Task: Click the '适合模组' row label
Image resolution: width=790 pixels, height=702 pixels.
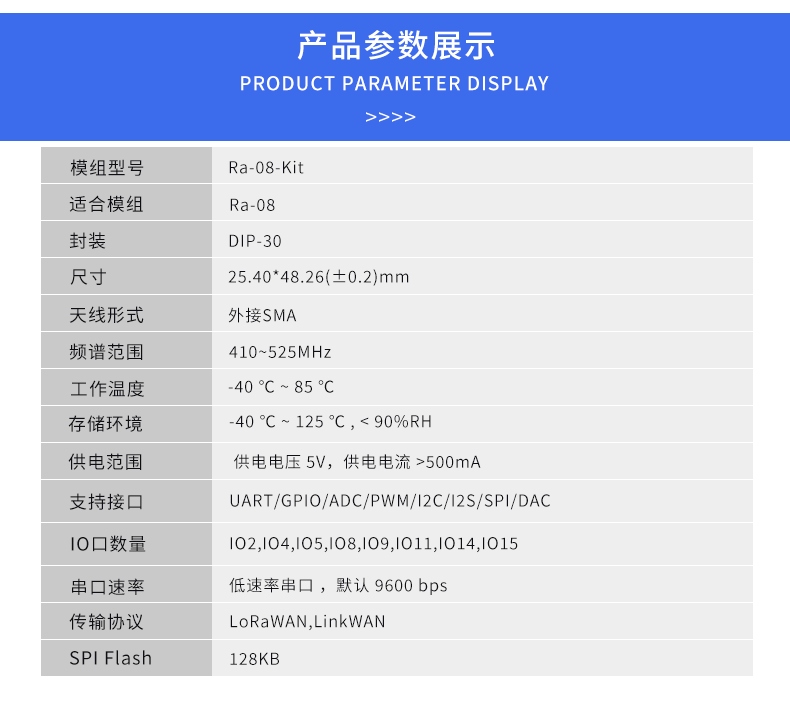Action: [106, 205]
